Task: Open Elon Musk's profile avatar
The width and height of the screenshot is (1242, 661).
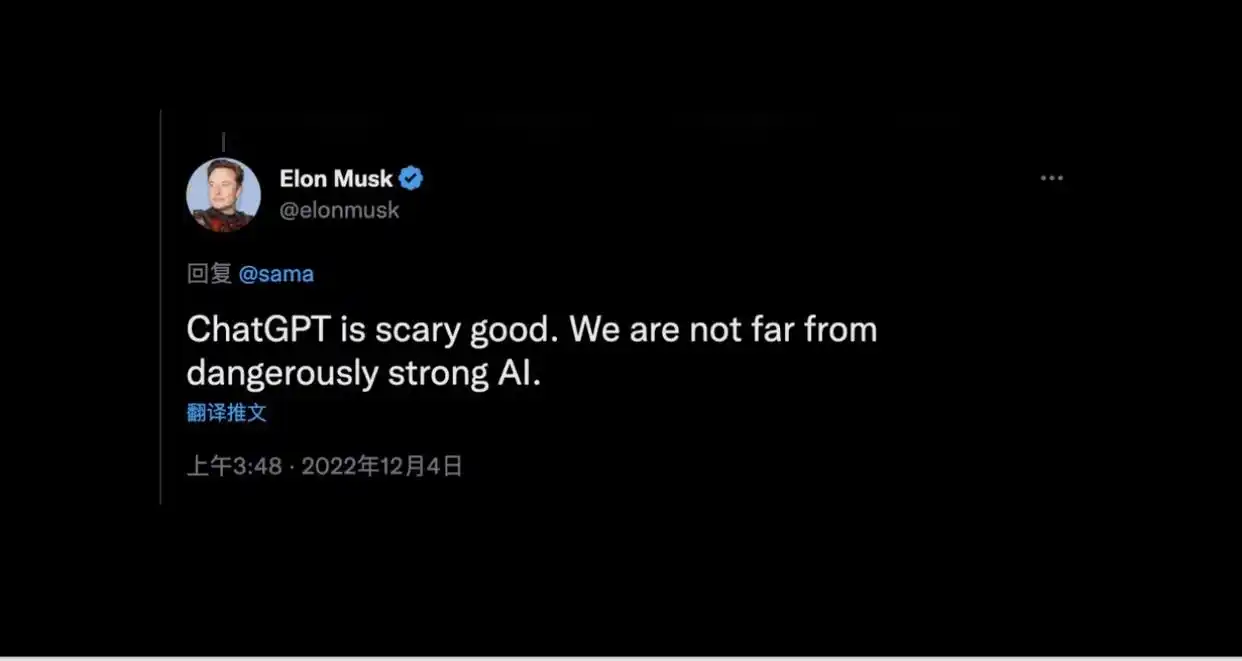Action: (223, 195)
